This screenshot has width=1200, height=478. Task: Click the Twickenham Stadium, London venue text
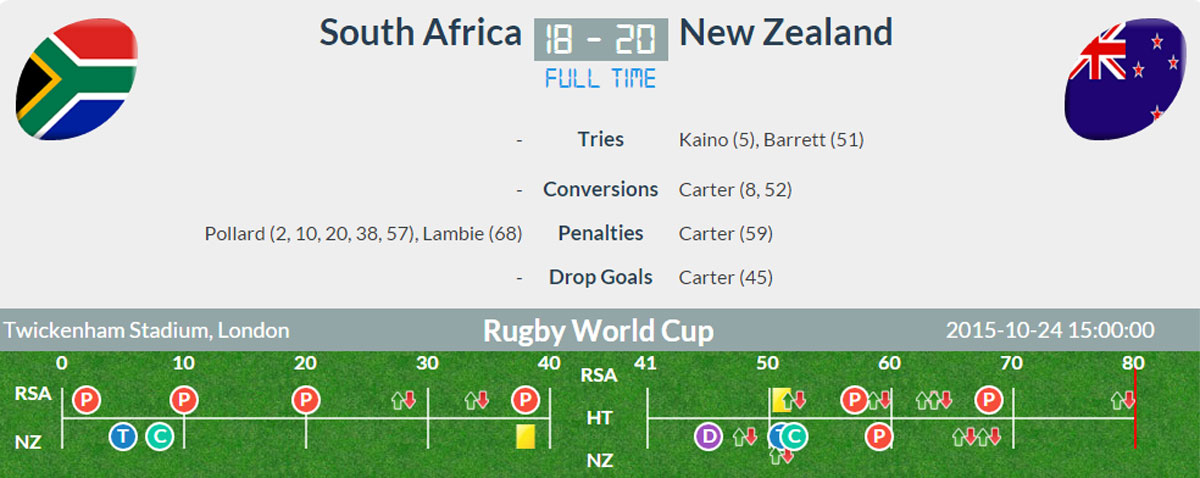pyautogui.click(x=147, y=330)
